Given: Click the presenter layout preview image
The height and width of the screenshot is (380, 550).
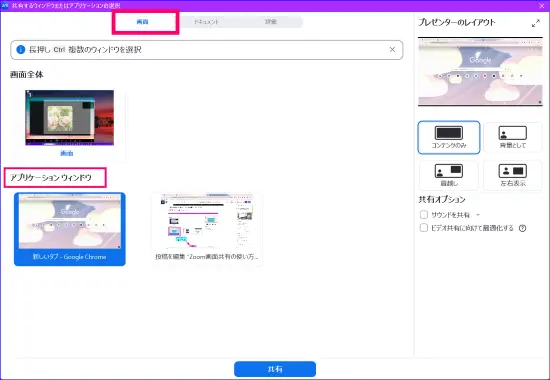Looking at the screenshot, I should 480,71.
